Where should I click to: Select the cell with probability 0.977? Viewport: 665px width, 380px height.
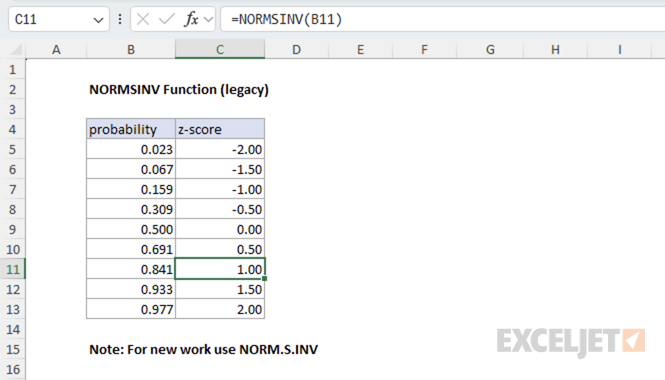(131, 309)
